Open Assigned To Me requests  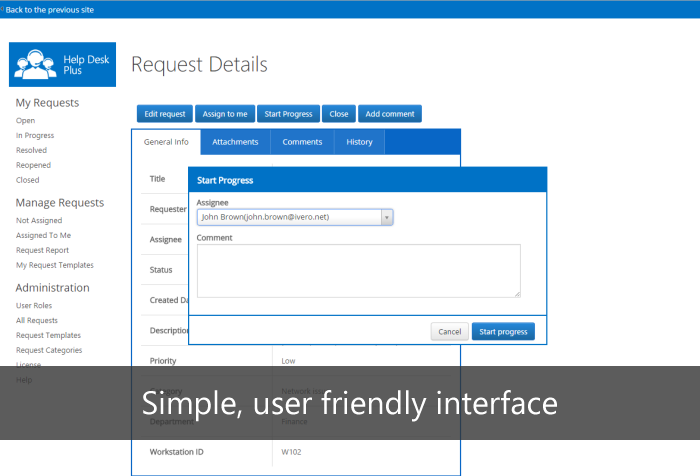pyautogui.click(x=43, y=235)
